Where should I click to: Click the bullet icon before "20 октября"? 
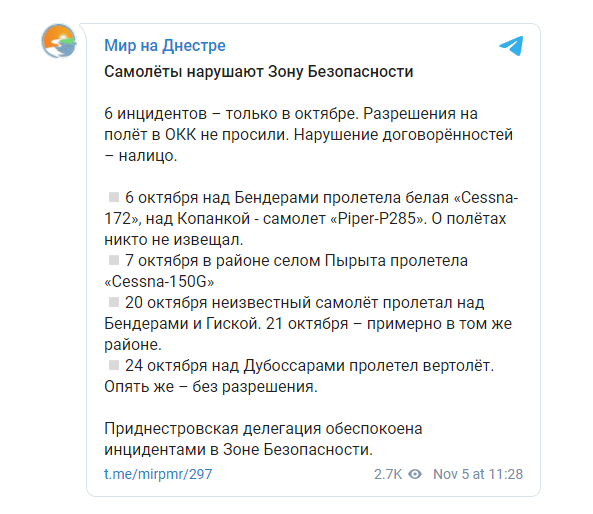point(113,302)
